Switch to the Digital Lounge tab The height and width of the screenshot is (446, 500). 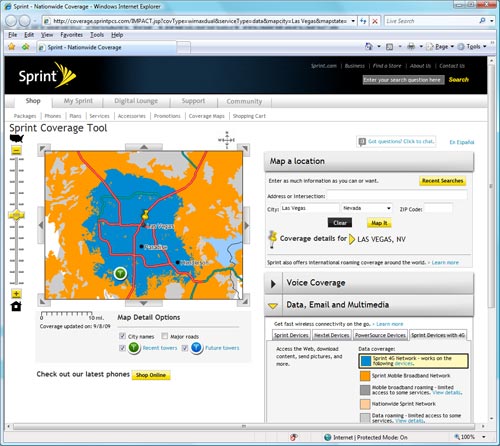136,101
